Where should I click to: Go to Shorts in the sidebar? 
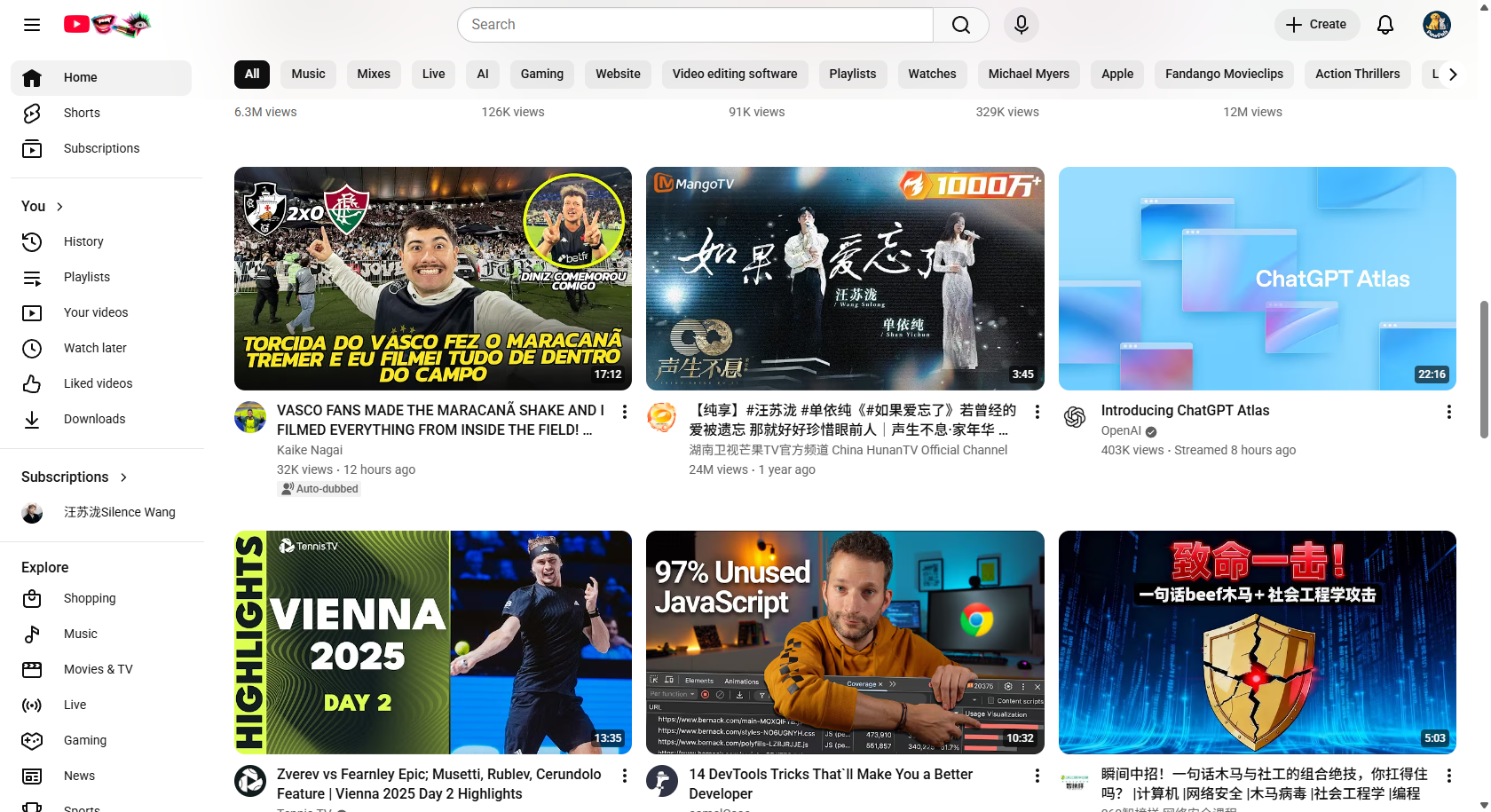(x=81, y=113)
